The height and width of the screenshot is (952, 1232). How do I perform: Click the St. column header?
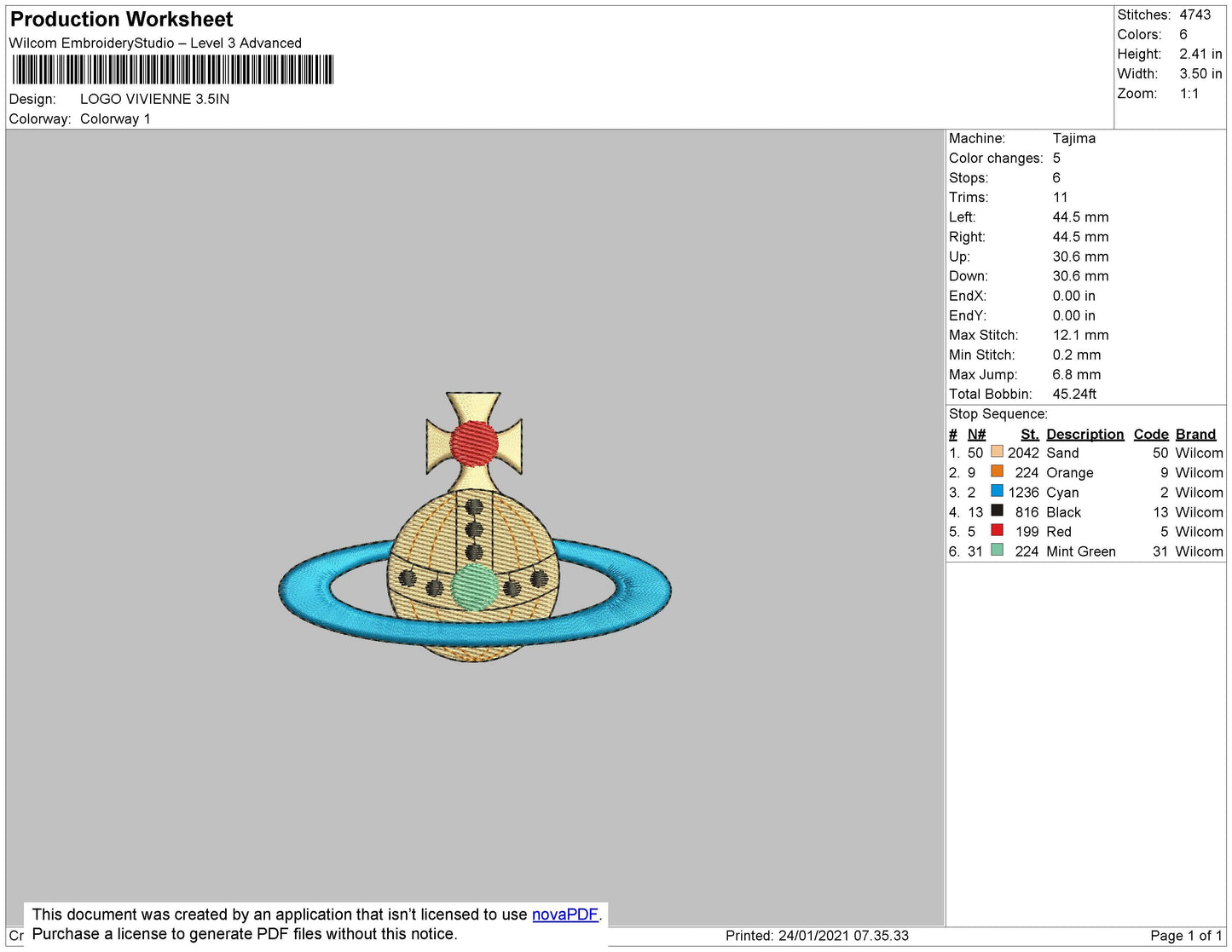(1029, 434)
